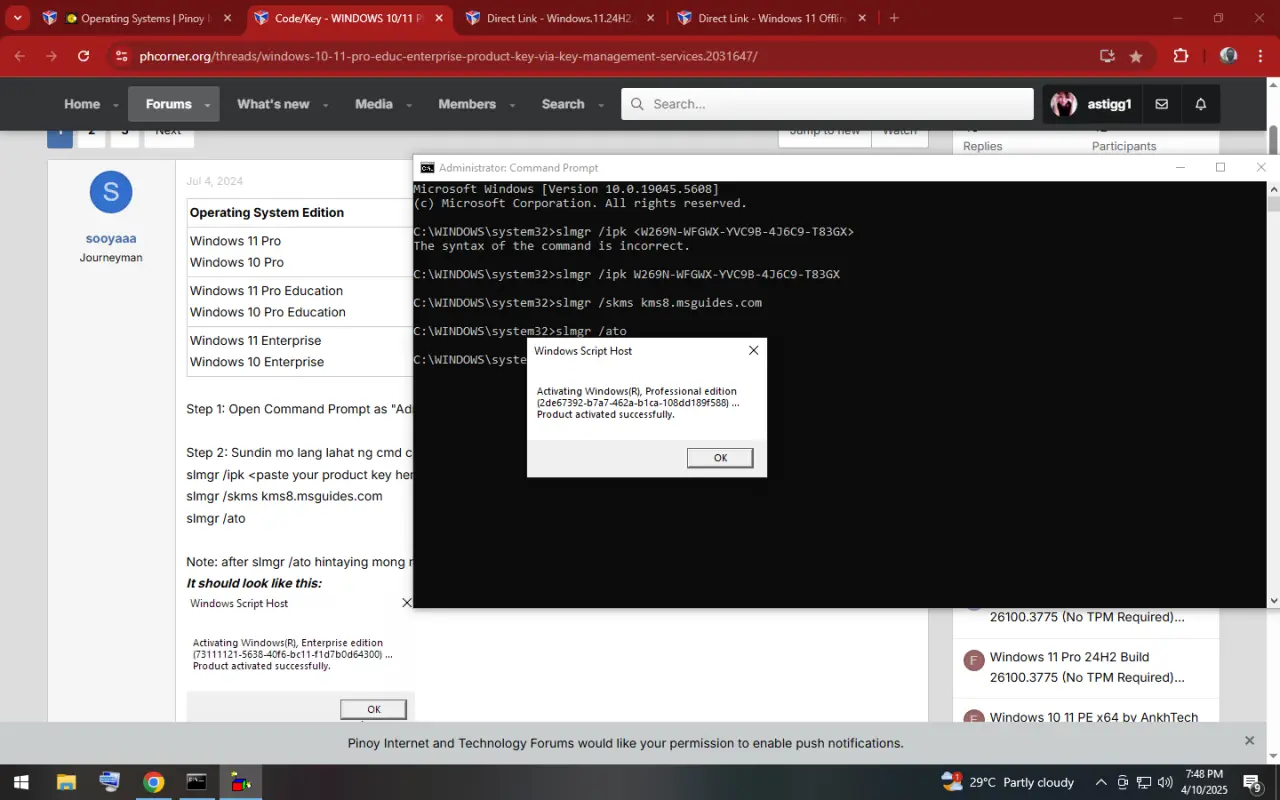Expand the Home menu dropdown arrow
Screen dimensions: 1280x800
pyautogui.click(x=116, y=105)
